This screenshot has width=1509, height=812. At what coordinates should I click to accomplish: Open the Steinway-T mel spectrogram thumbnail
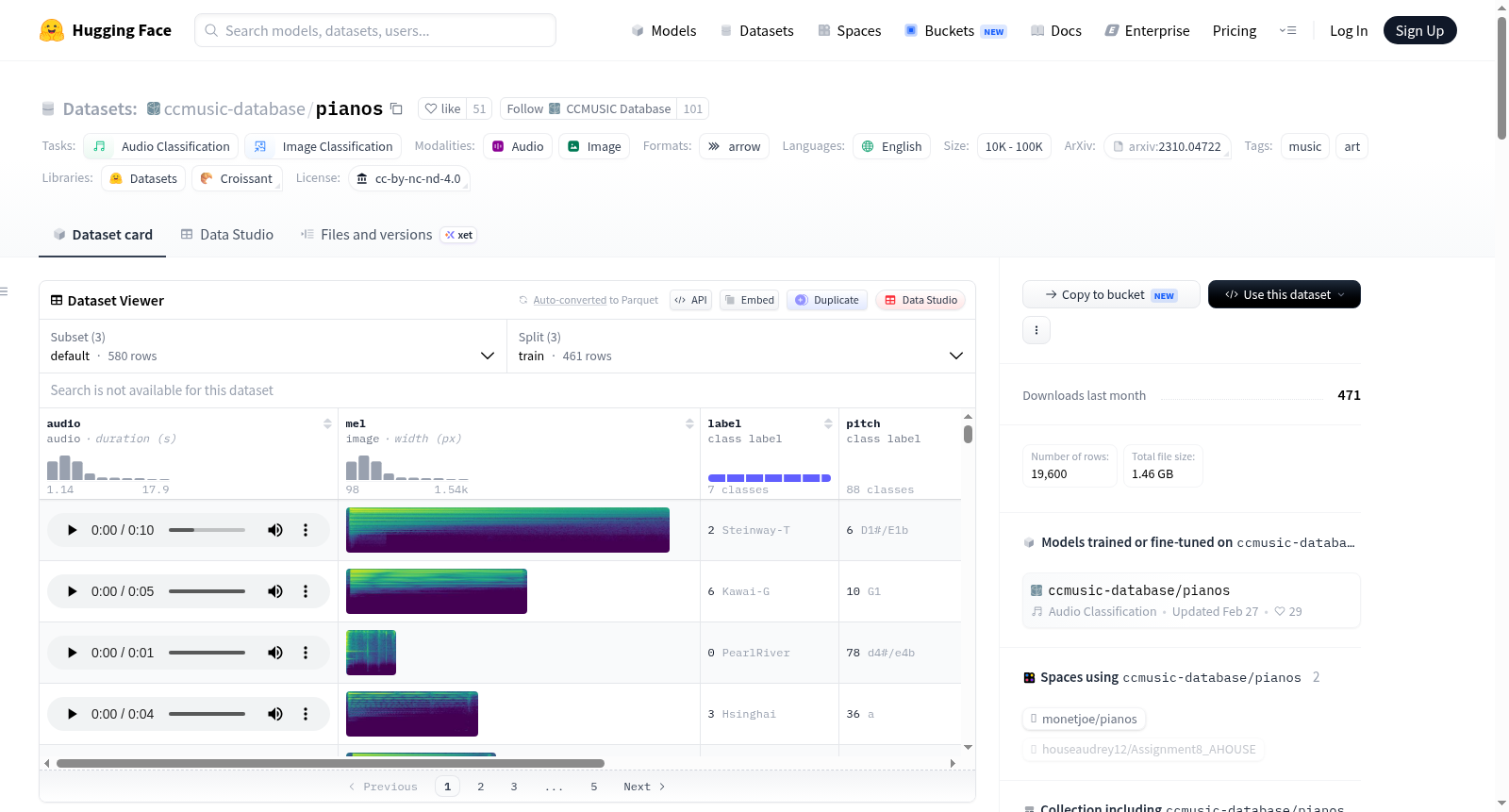(507, 530)
